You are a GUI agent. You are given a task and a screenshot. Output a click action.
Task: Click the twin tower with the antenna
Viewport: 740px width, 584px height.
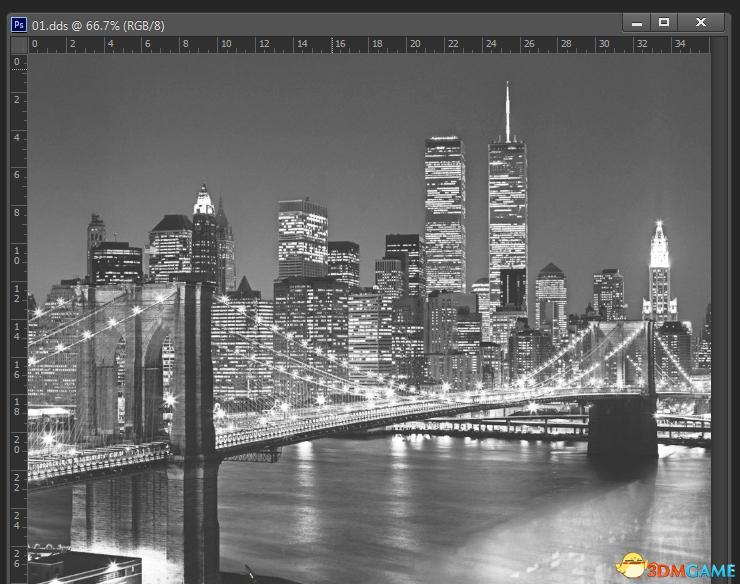507,210
